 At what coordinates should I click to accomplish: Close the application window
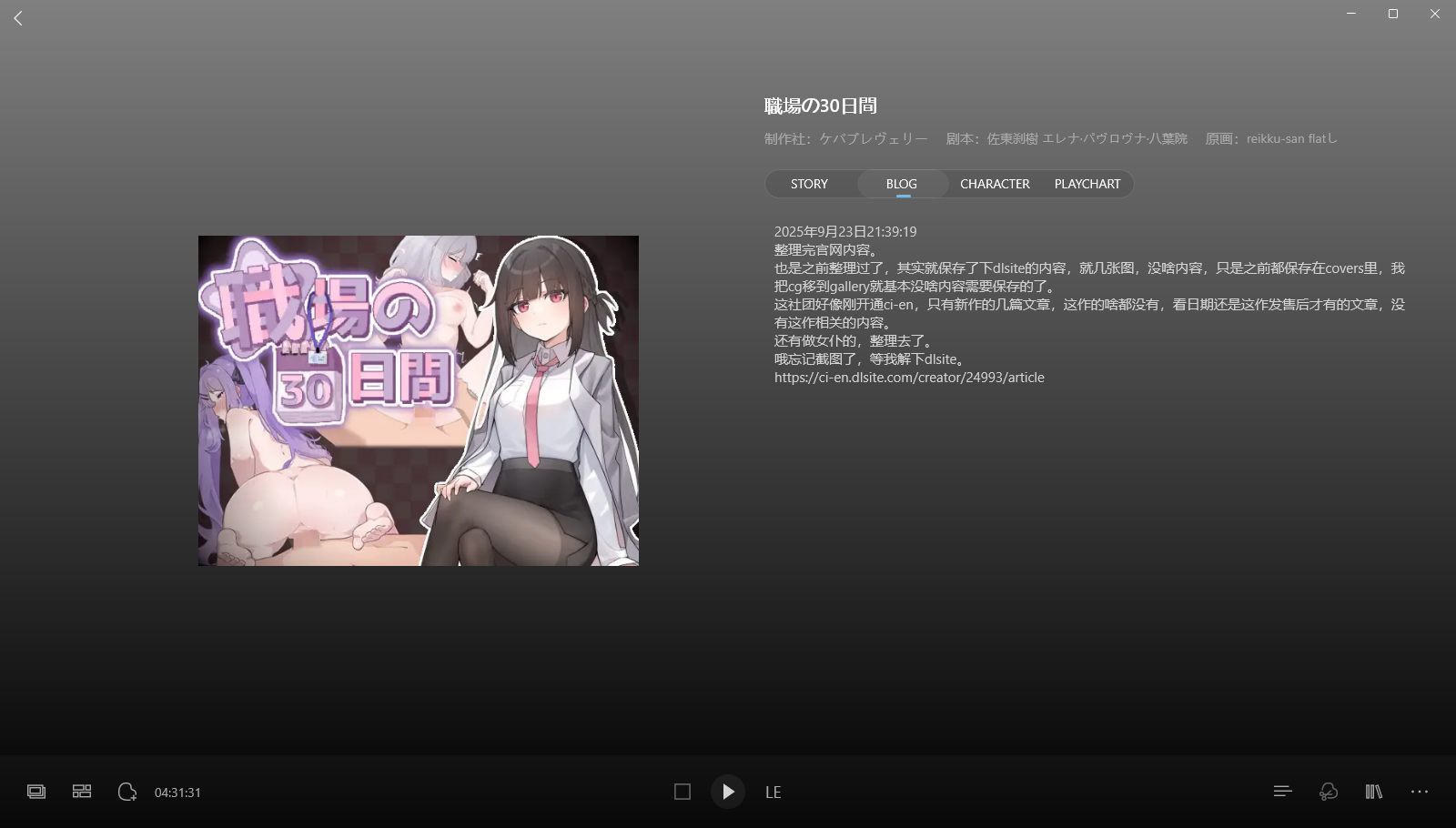tap(1435, 14)
